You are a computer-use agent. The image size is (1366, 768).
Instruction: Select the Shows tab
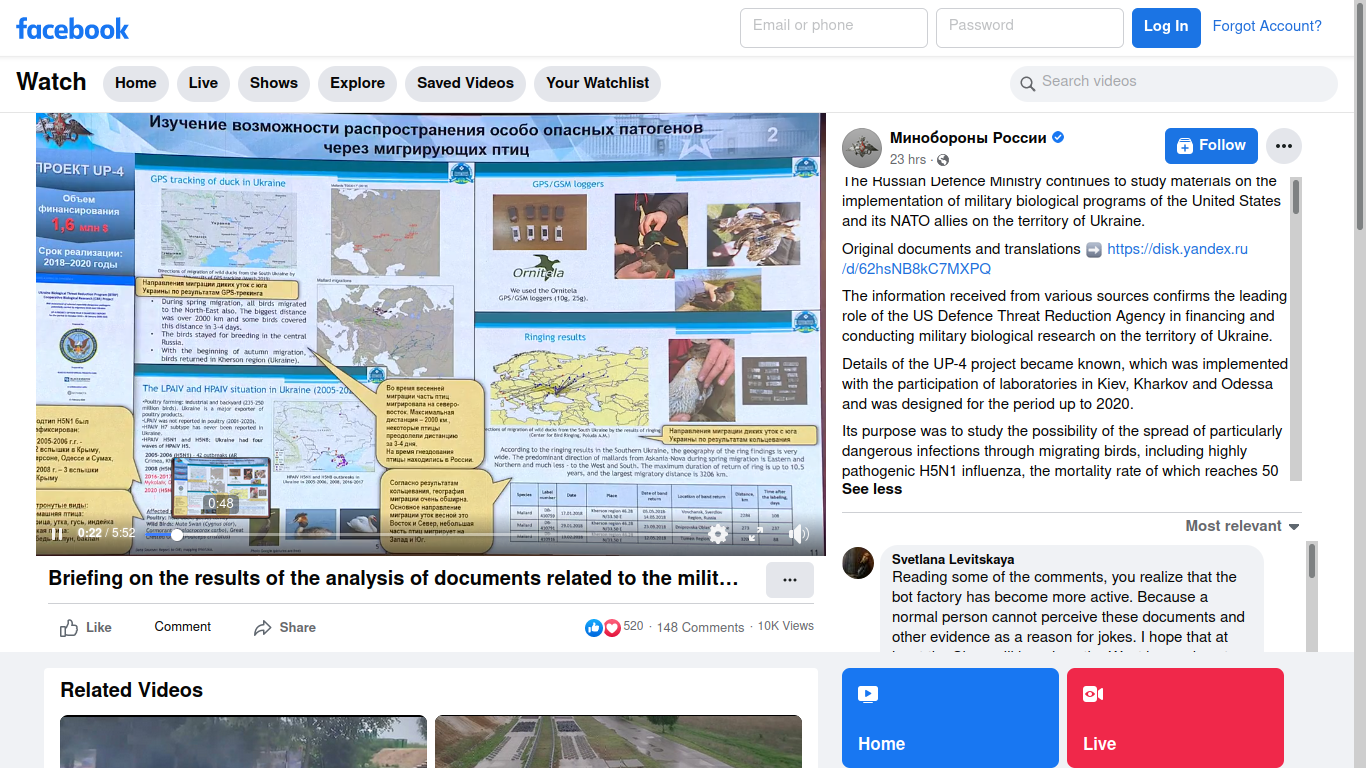[x=274, y=83]
